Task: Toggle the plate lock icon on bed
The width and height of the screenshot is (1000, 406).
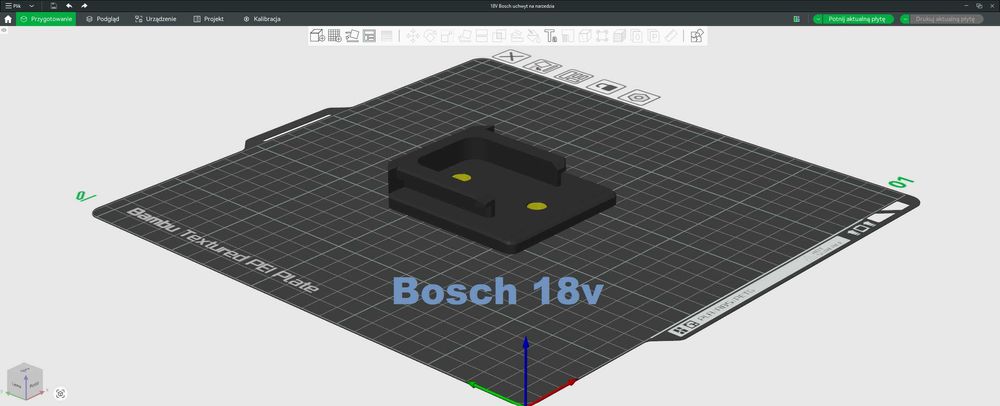Action: click(x=607, y=87)
